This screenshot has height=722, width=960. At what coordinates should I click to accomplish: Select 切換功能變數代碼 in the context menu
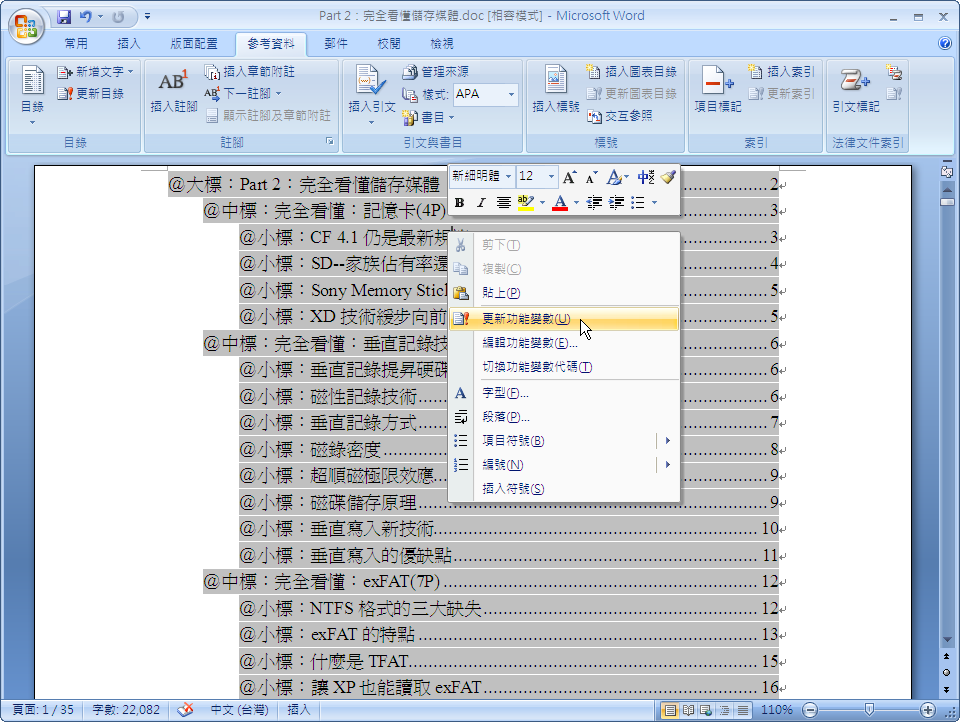(564, 367)
